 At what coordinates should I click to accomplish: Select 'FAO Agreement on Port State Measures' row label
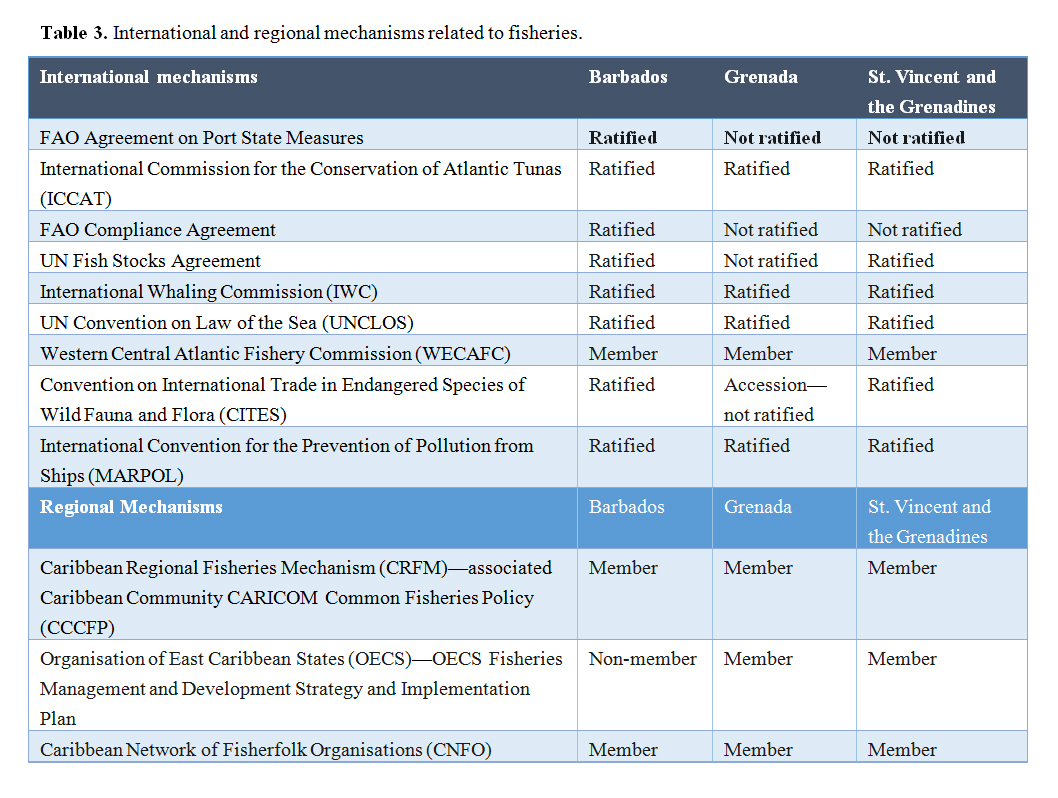coord(201,138)
